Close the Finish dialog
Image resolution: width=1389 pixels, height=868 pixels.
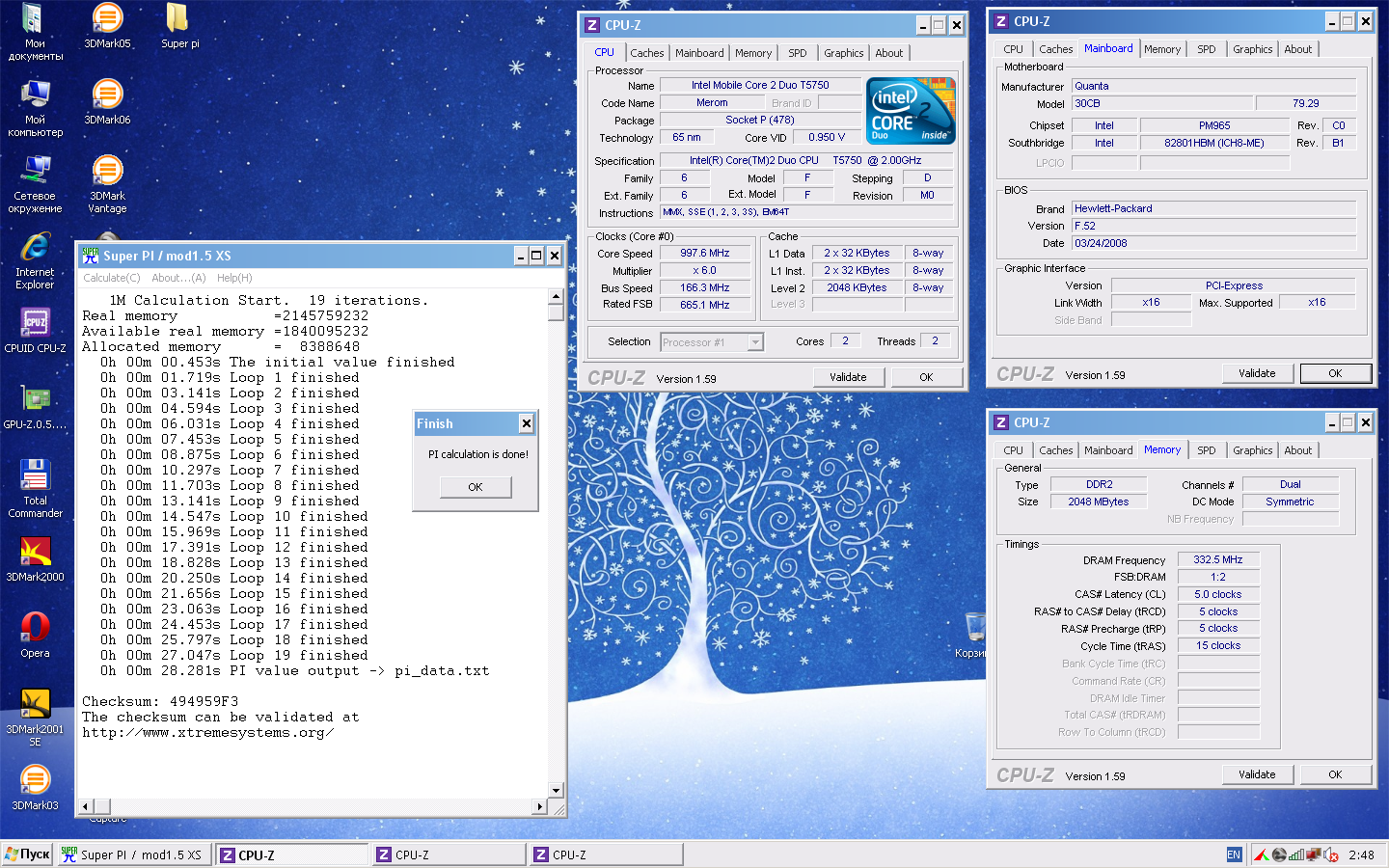527,423
